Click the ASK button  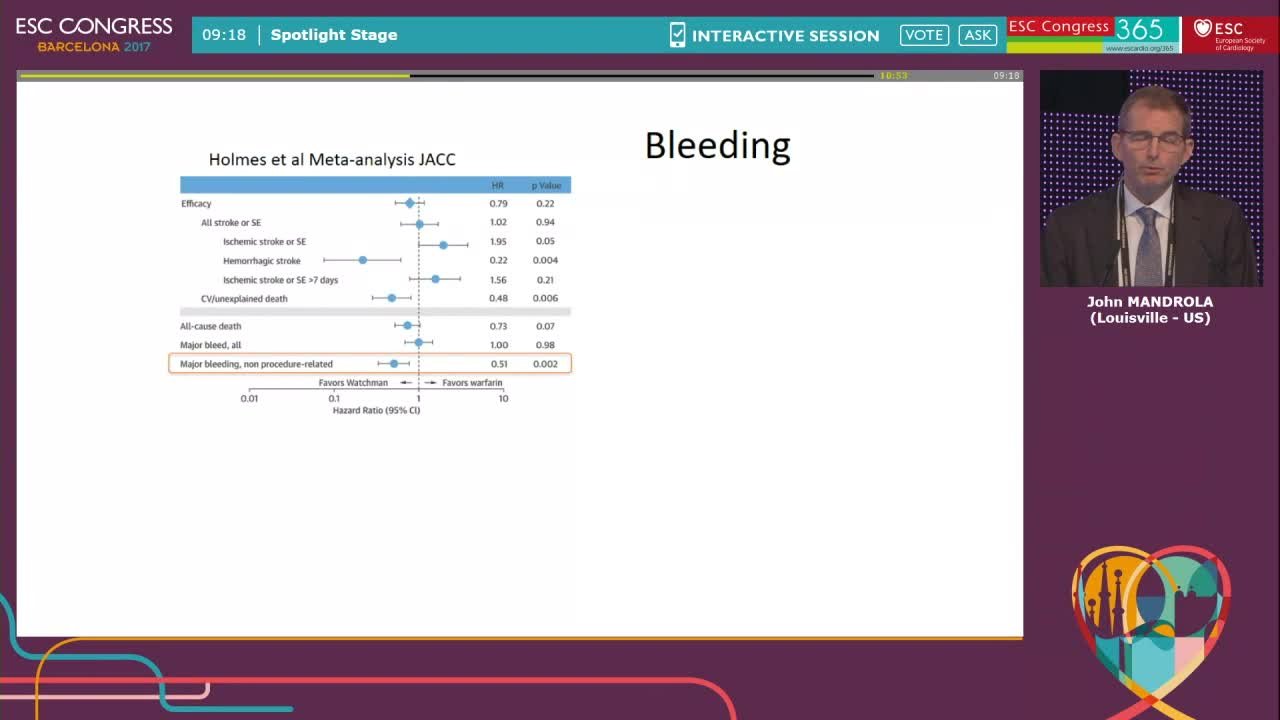click(977, 35)
